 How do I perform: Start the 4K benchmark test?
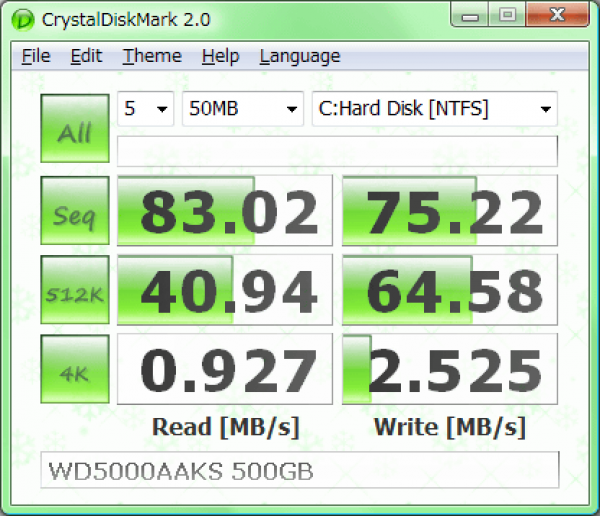click(x=75, y=369)
